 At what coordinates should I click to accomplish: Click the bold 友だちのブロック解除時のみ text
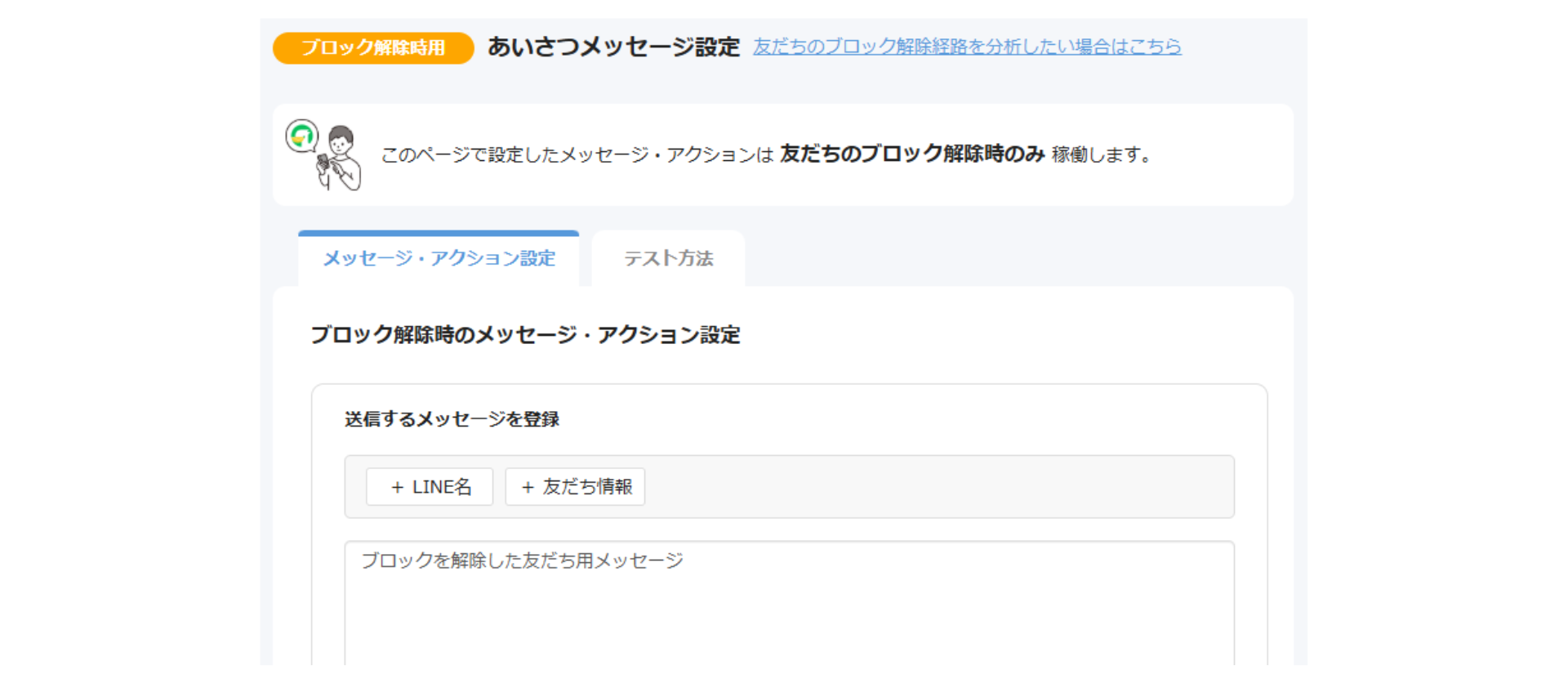click(912, 154)
